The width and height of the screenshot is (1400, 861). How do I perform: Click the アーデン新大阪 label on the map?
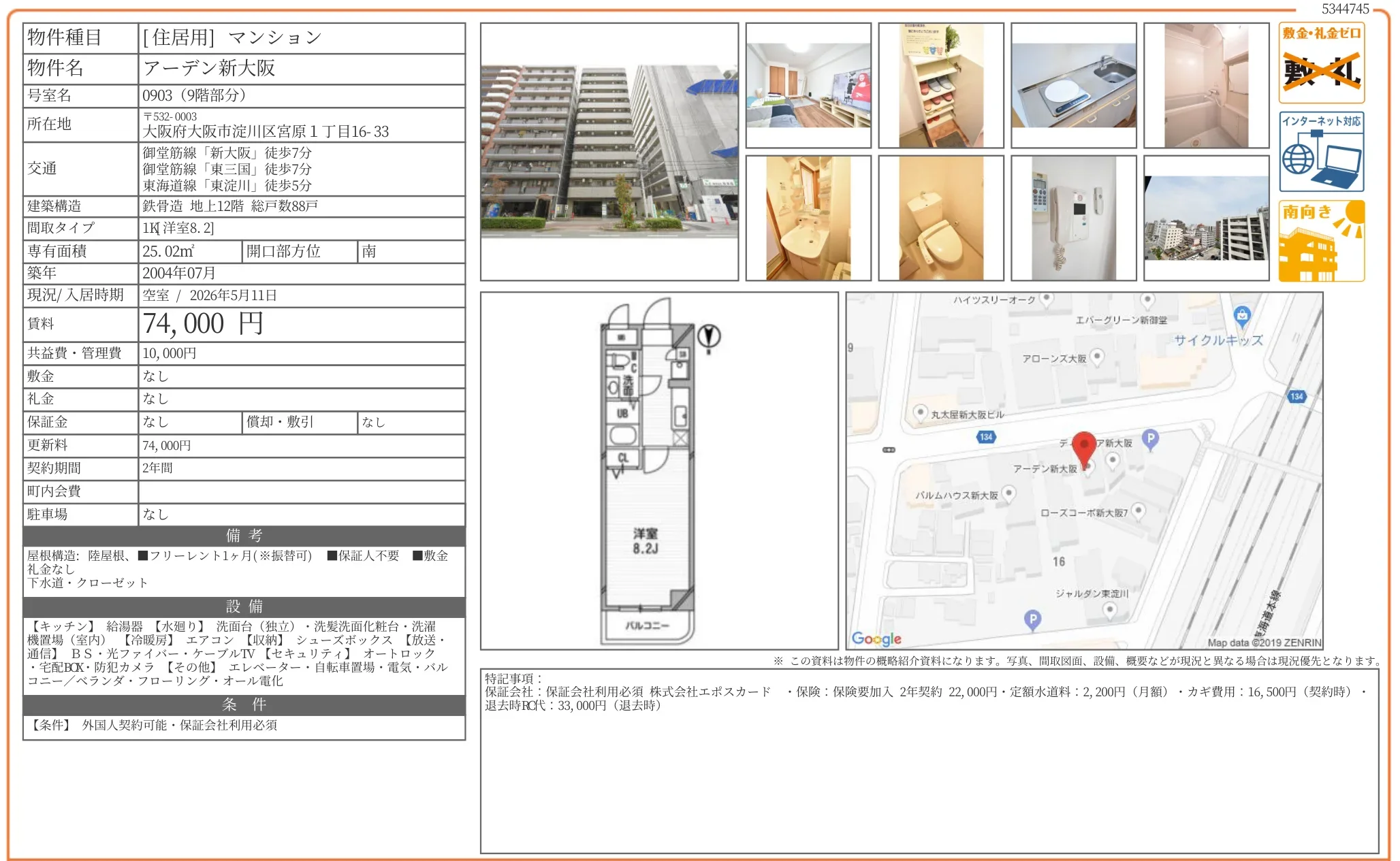pos(1045,469)
